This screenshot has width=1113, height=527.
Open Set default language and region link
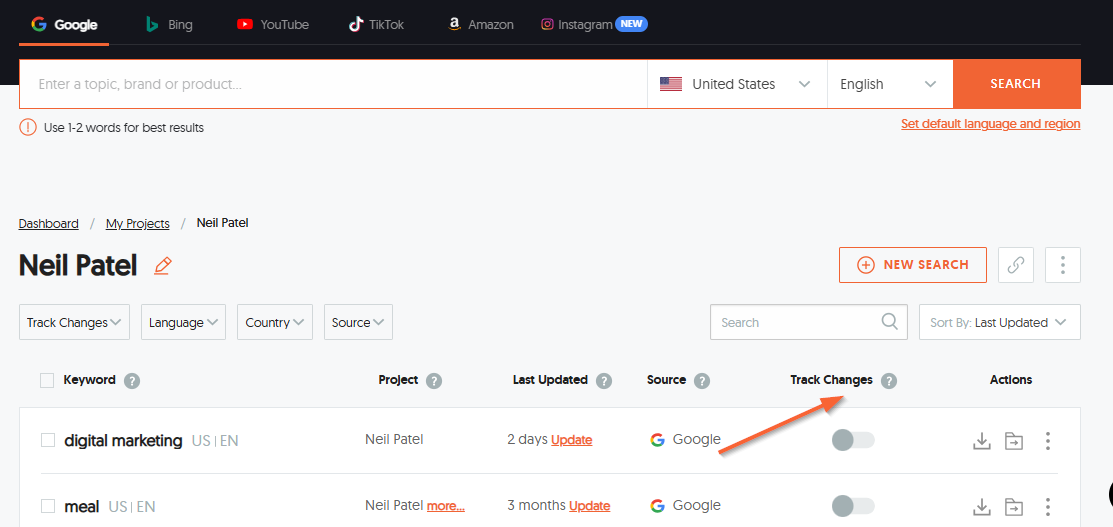[x=990, y=124]
